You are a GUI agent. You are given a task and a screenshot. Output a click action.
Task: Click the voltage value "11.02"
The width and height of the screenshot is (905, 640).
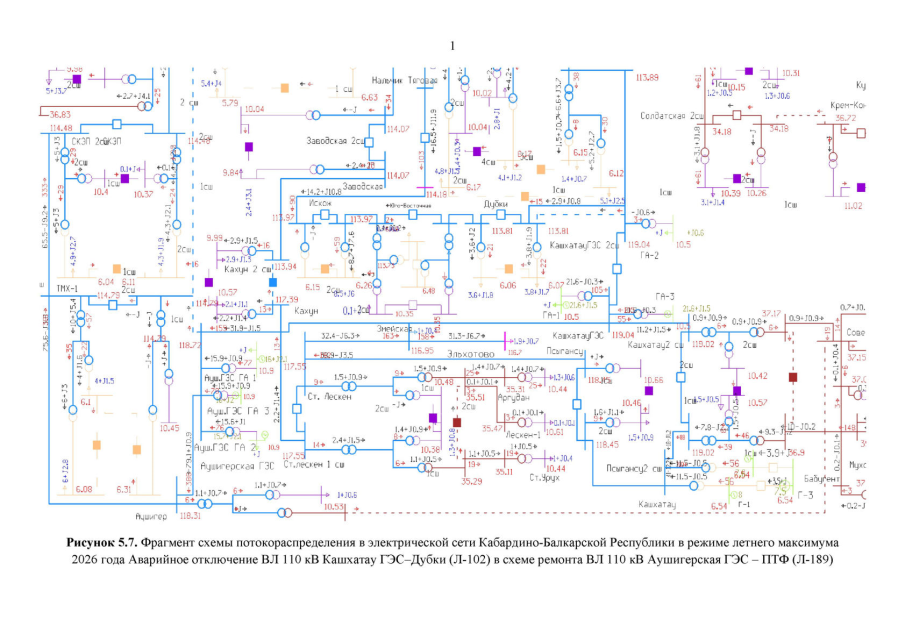pos(853,205)
